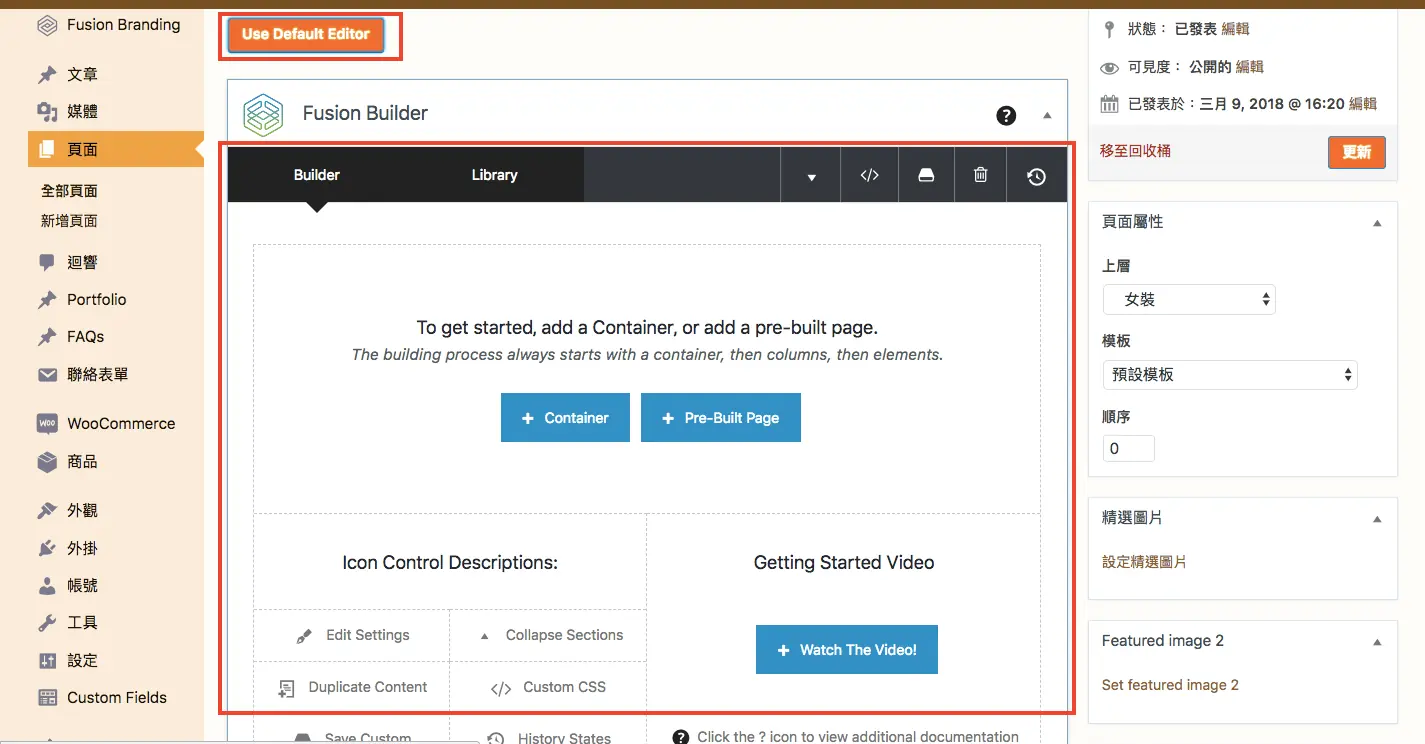Click the 設定 settings sliders icon

point(47,661)
